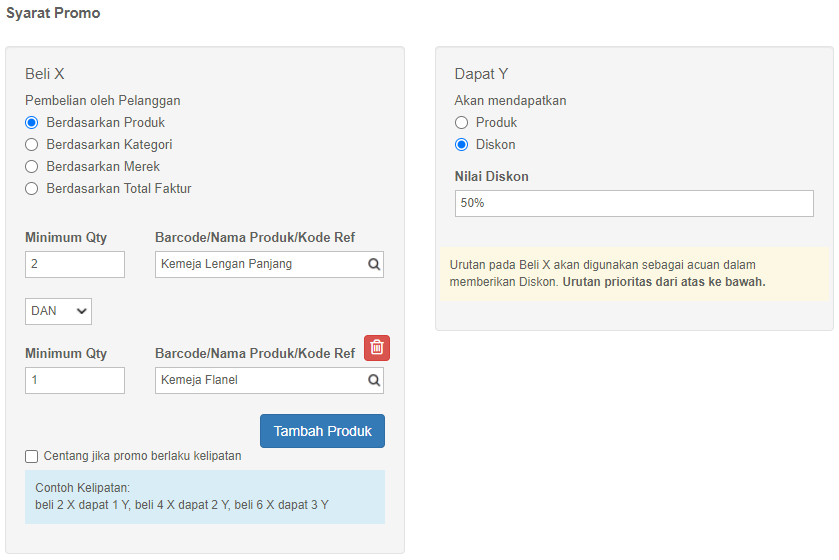Focus first Minimum Qty field showing 2
This screenshot has height=560, width=839.
click(75, 264)
